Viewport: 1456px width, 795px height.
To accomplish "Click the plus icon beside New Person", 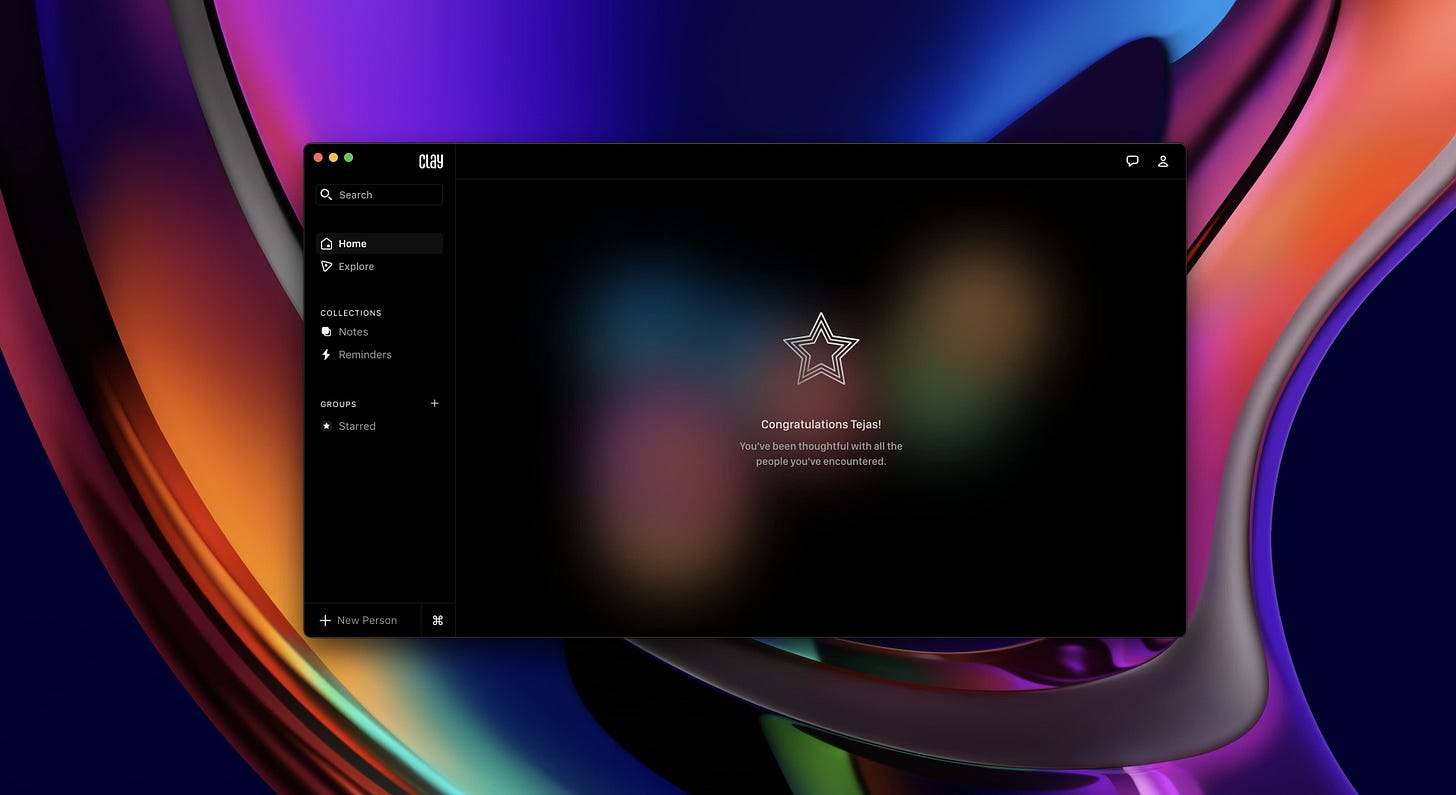I will coord(325,620).
